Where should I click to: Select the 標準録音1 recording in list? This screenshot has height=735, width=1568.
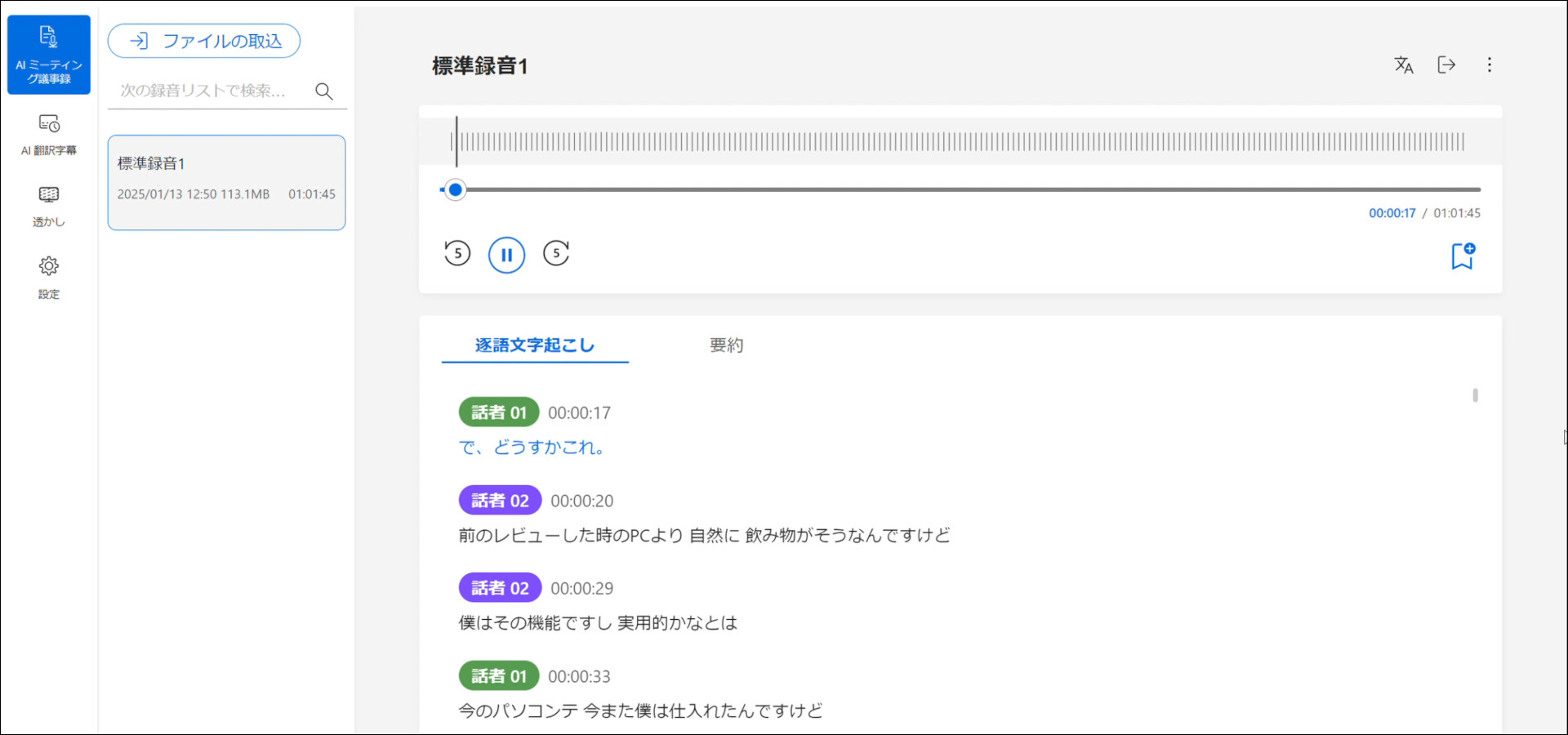click(x=226, y=182)
